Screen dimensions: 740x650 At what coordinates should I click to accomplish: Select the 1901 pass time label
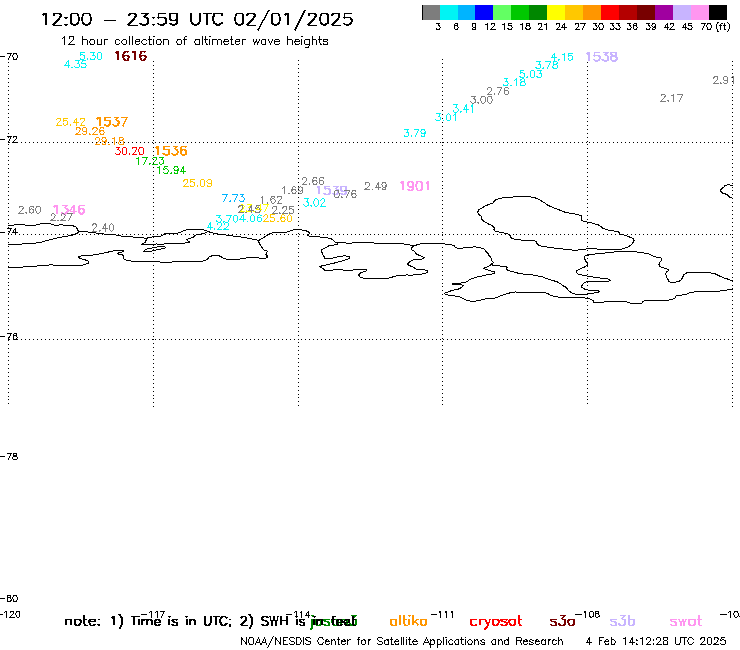pos(415,186)
